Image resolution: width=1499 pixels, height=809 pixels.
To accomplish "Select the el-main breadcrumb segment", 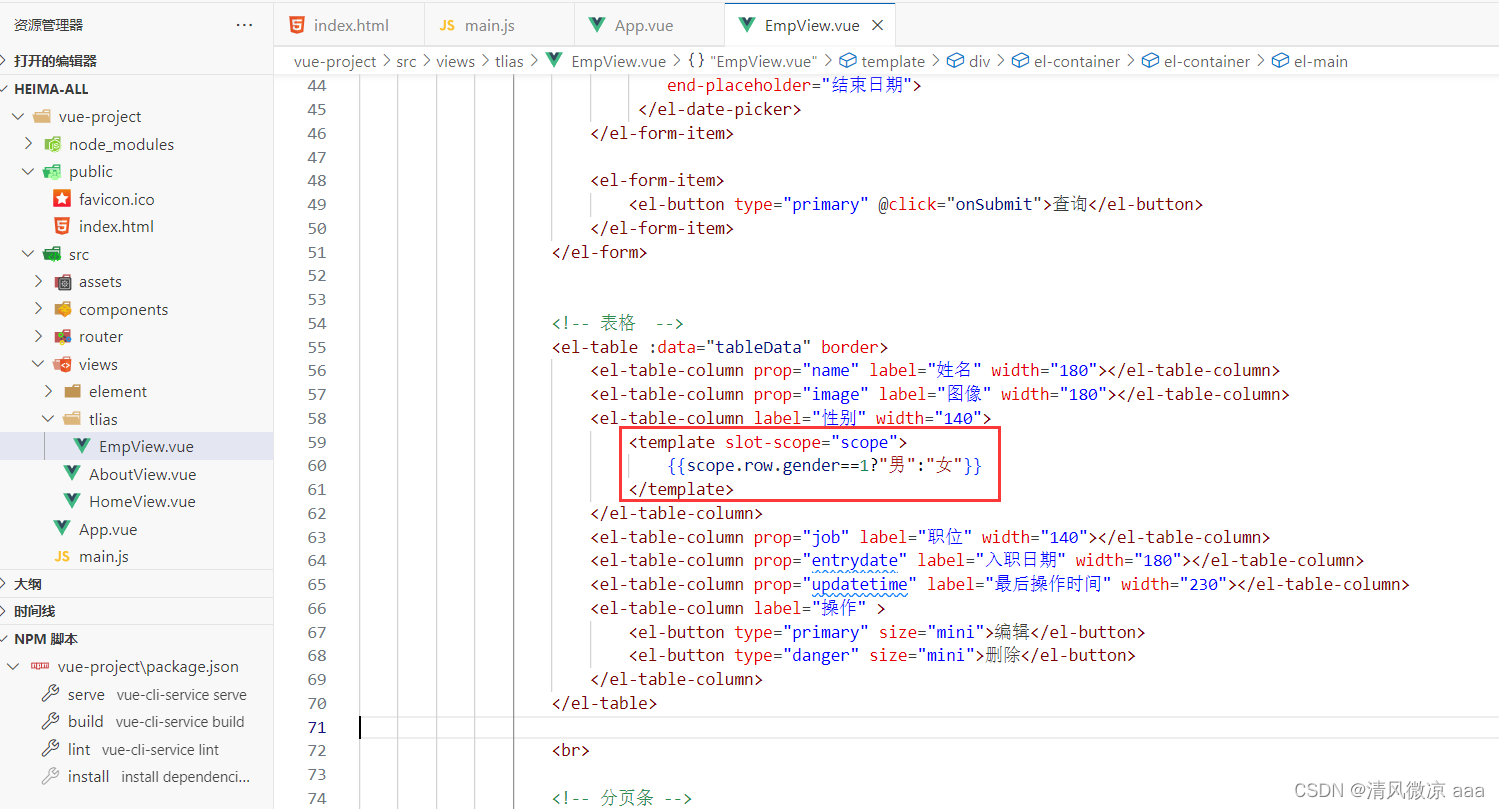I will (x=1310, y=61).
